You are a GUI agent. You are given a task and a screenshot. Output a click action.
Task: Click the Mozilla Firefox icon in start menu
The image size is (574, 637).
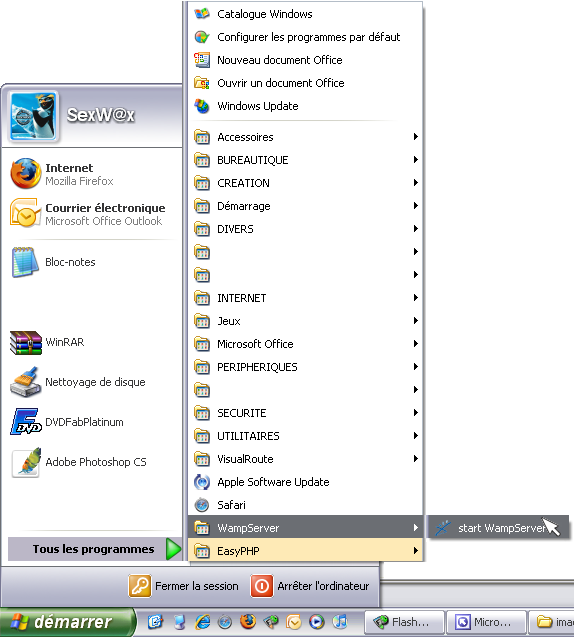26,173
